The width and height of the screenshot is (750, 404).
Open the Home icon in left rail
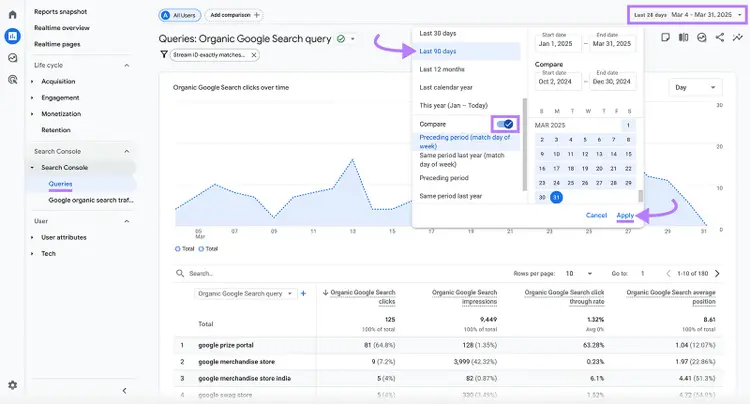pyautogui.click(x=12, y=14)
